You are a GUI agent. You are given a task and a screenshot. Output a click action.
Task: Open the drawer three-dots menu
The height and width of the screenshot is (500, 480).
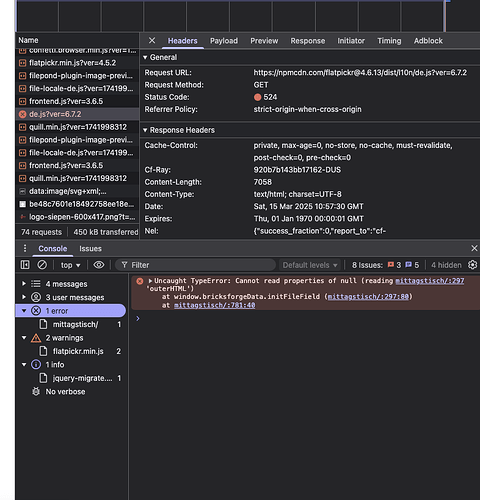(25, 248)
